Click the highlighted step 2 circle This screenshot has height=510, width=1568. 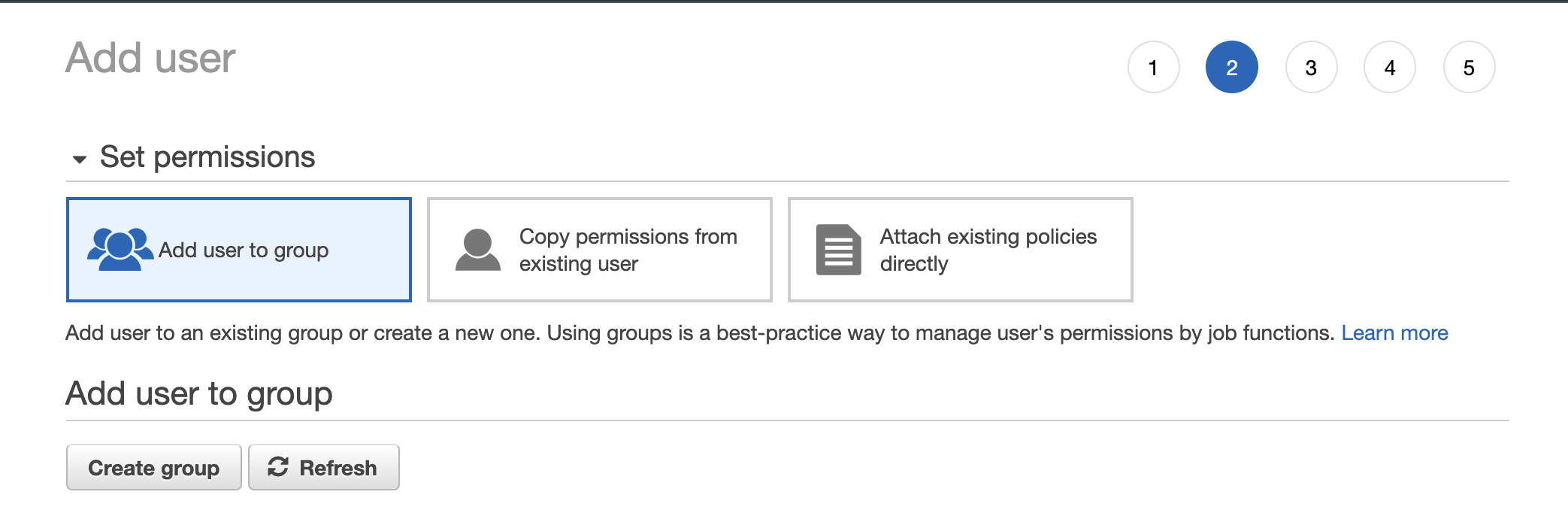tap(1231, 68)
